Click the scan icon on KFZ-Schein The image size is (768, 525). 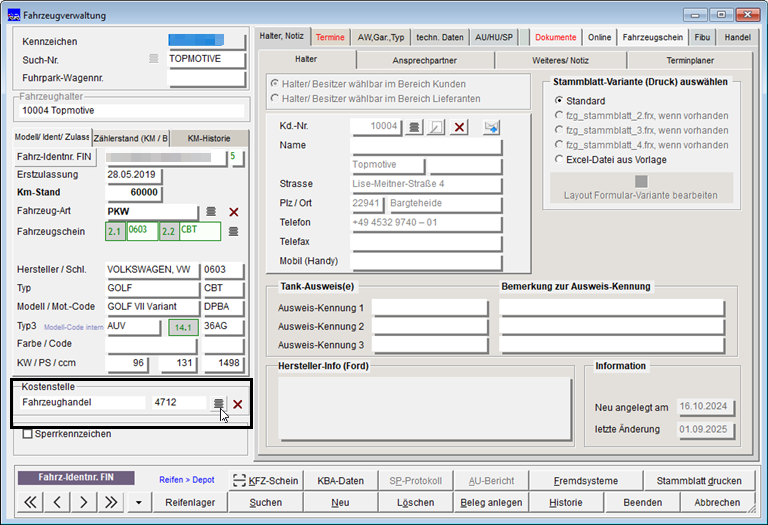(x=239, y=480)
